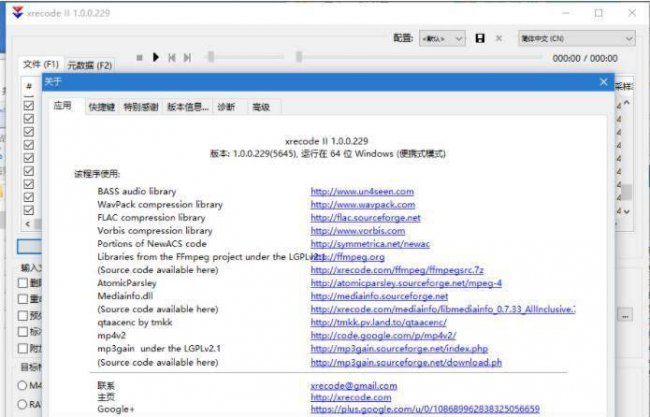Image resolution: width=650 pixels, height=417 pixels.
Task: Open the http://xrecode.com homepage link
Action: [351, 398]
